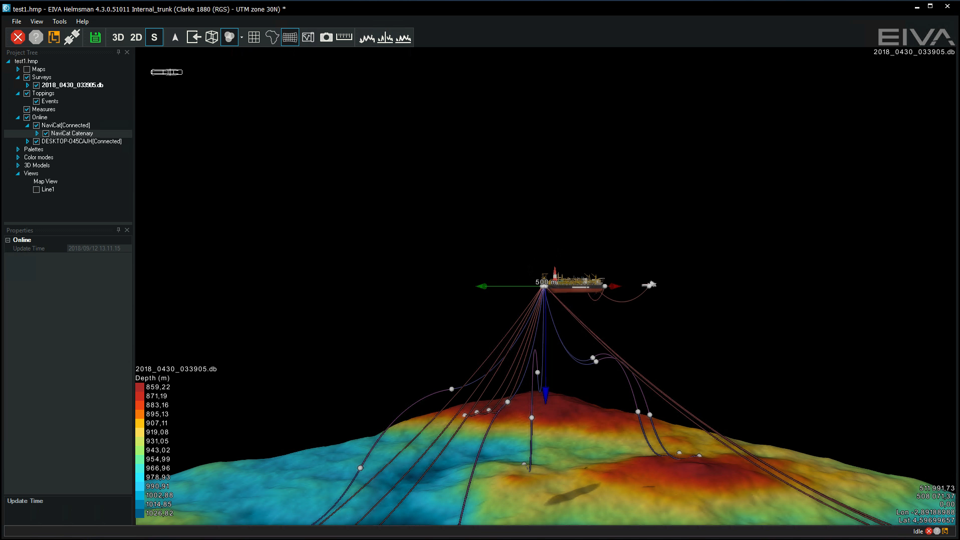The width and height of the screenshot is (960, 540).
Task: Click the red 859,22 depth legend swatch
Action: 140,387
